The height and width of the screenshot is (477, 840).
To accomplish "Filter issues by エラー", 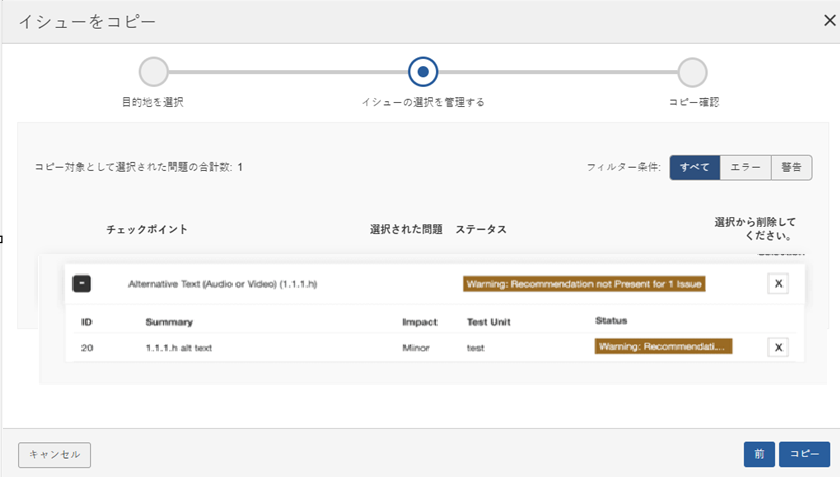I will (746, 167).
